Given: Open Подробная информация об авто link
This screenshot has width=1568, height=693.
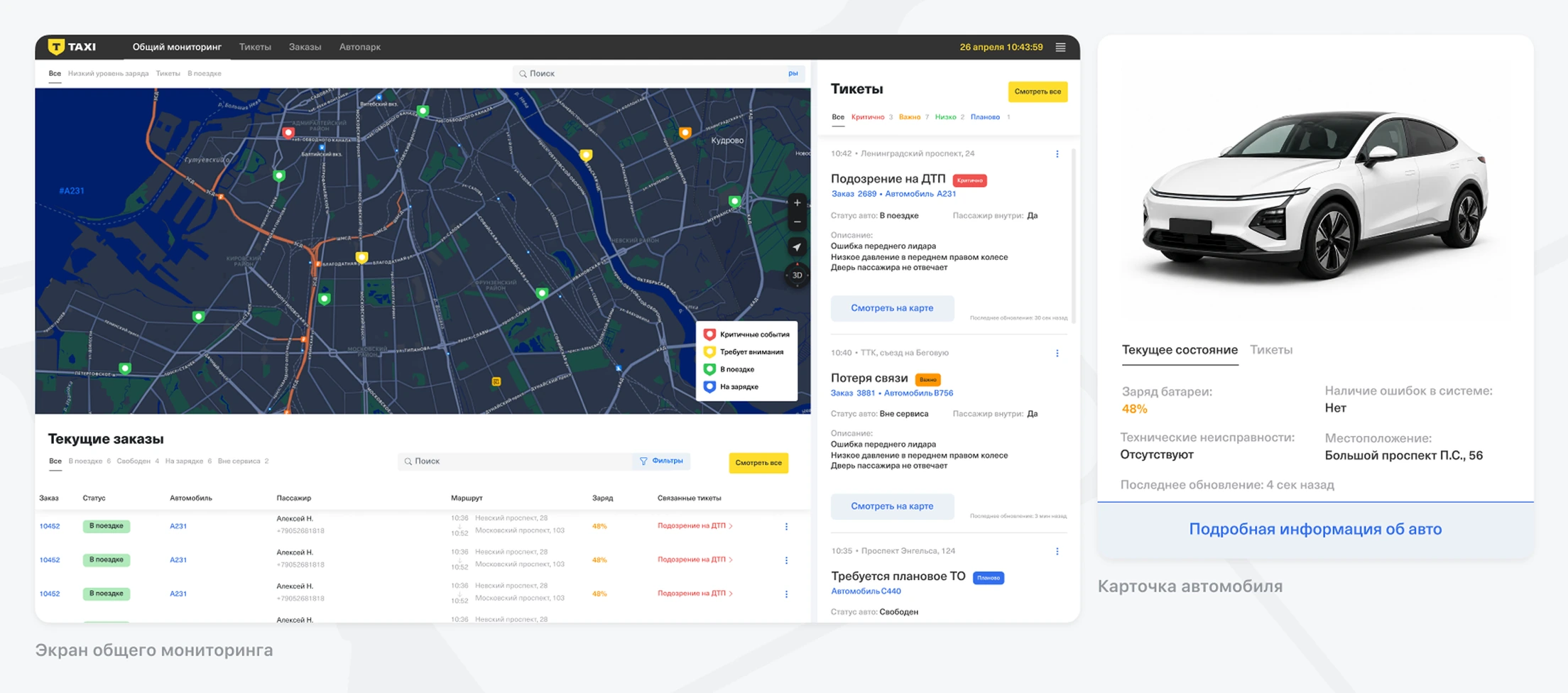Looking at the screenshot, I should 1315,530.
